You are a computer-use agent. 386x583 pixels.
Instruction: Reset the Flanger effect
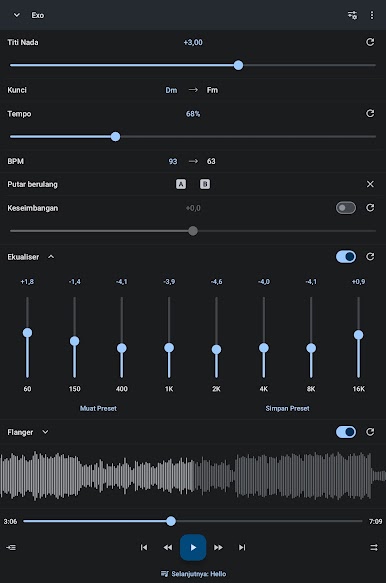click(370, 432)
